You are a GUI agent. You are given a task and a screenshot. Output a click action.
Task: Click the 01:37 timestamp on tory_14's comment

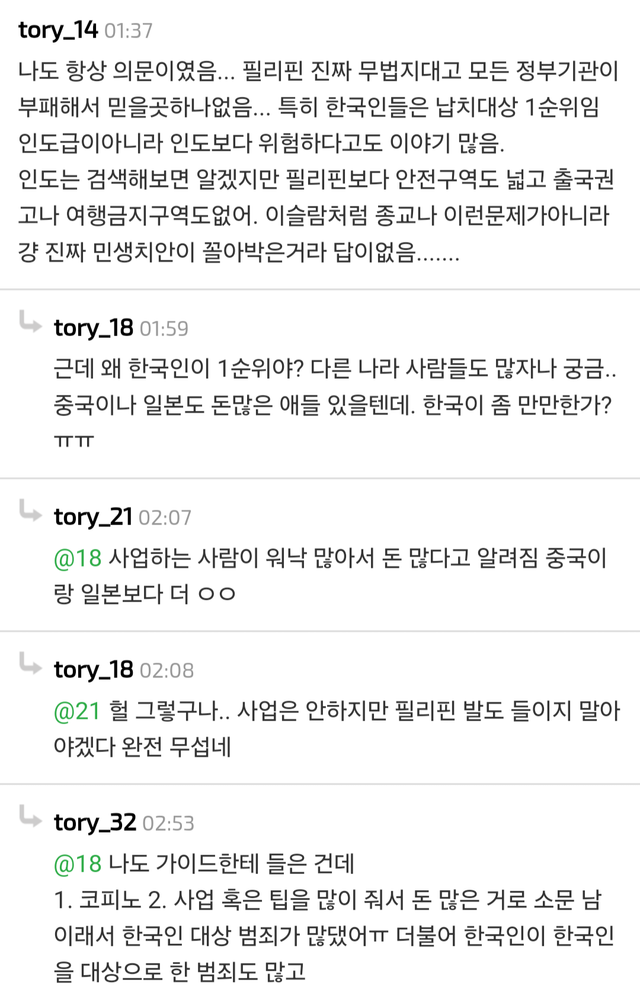129,30
